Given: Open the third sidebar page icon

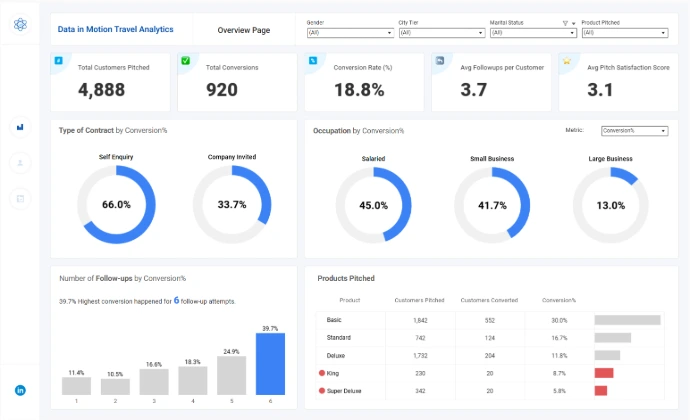Looking at the screenshot, I should 20,199.
